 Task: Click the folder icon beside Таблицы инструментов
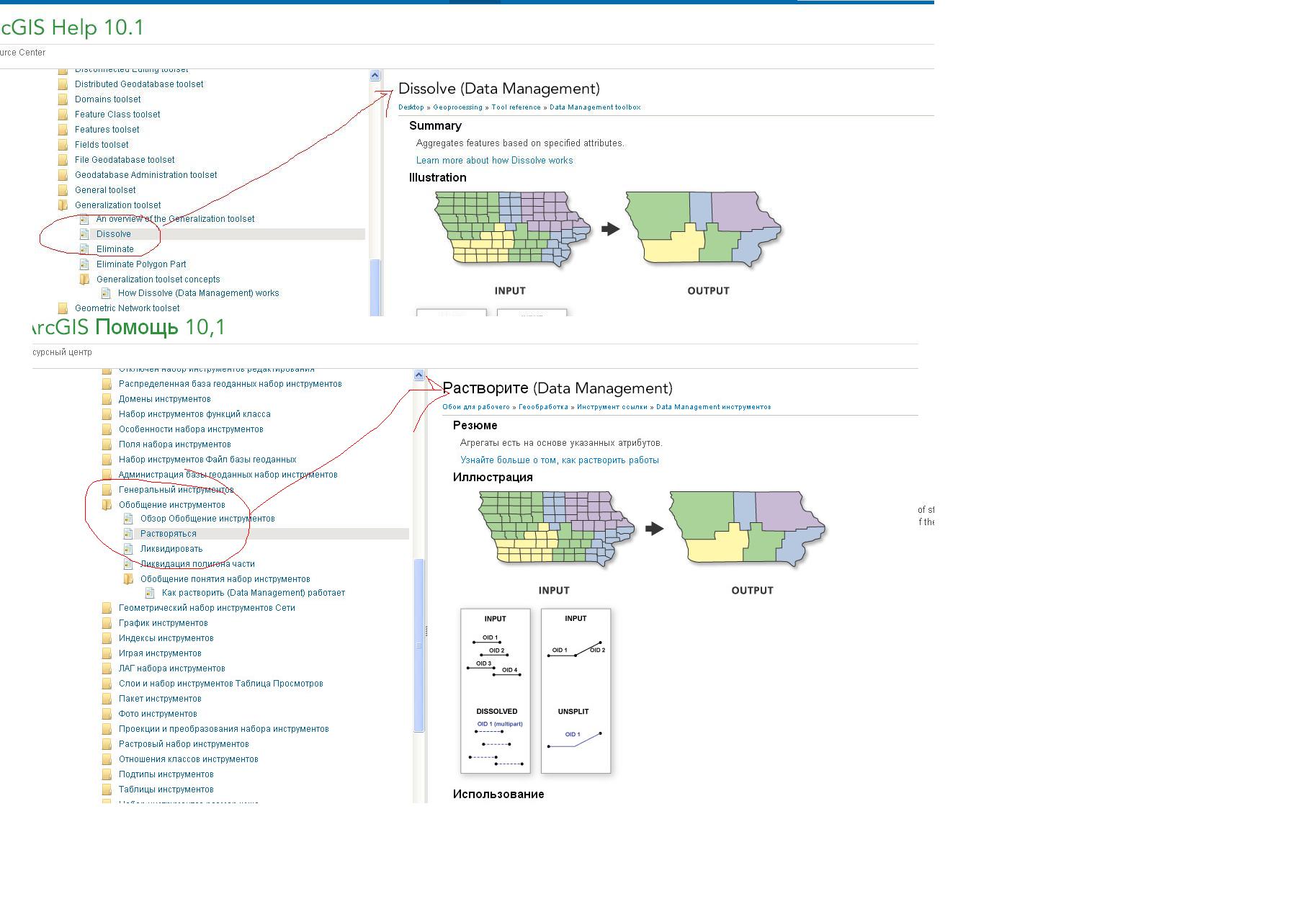(x=107, y=790)
